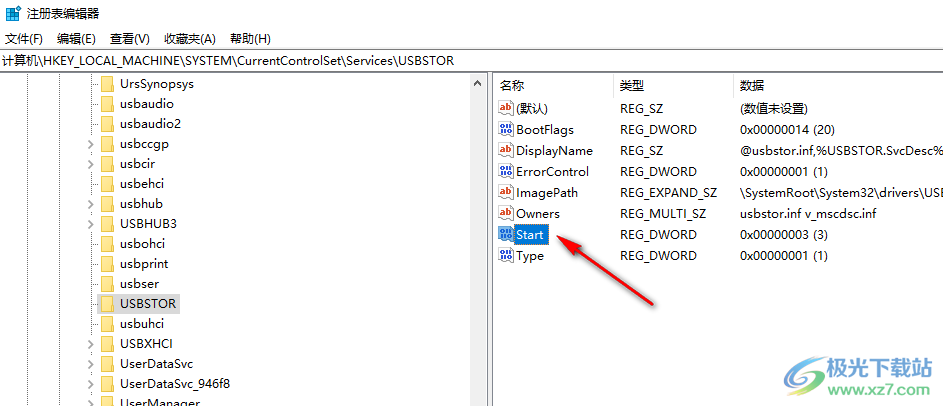Select the usbser folder icon
Image resolution: width=943 pixels, height=406 pixels.
pos(107,284)
